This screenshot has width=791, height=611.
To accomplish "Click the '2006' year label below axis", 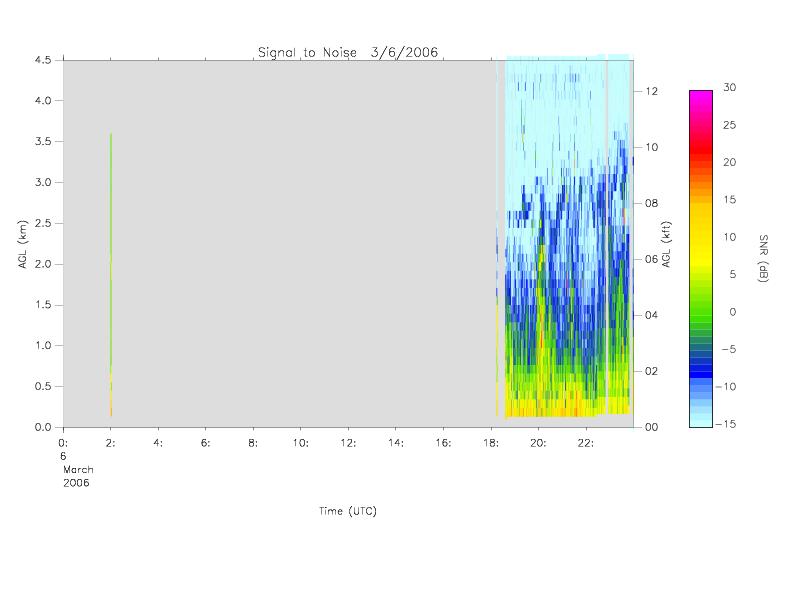I will [x=76, y=483].
